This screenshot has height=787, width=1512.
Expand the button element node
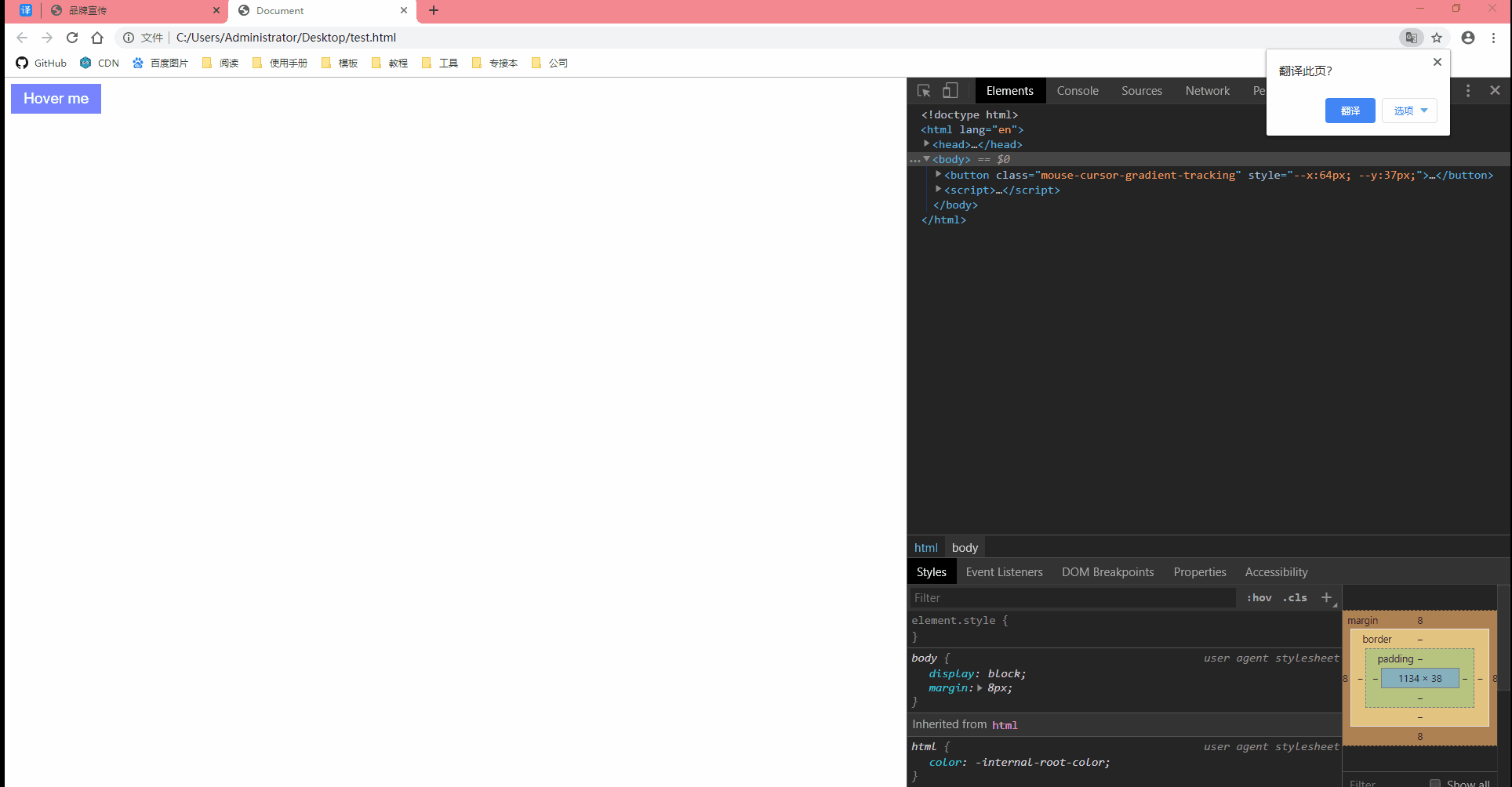tap(939, 175)
